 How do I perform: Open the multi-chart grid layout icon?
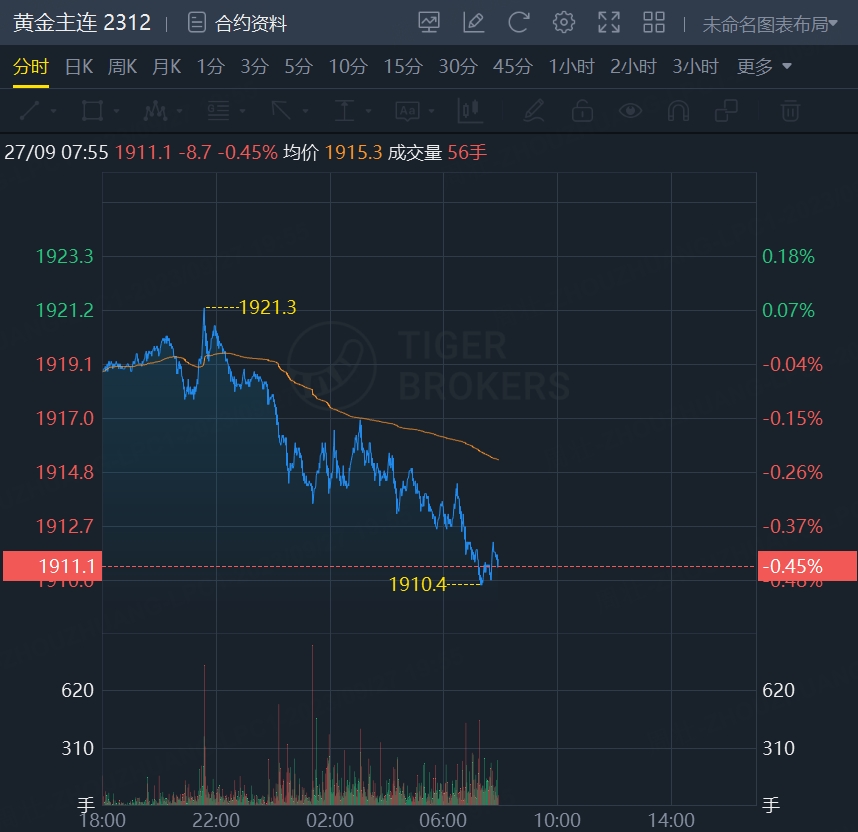tap(654, 23)
